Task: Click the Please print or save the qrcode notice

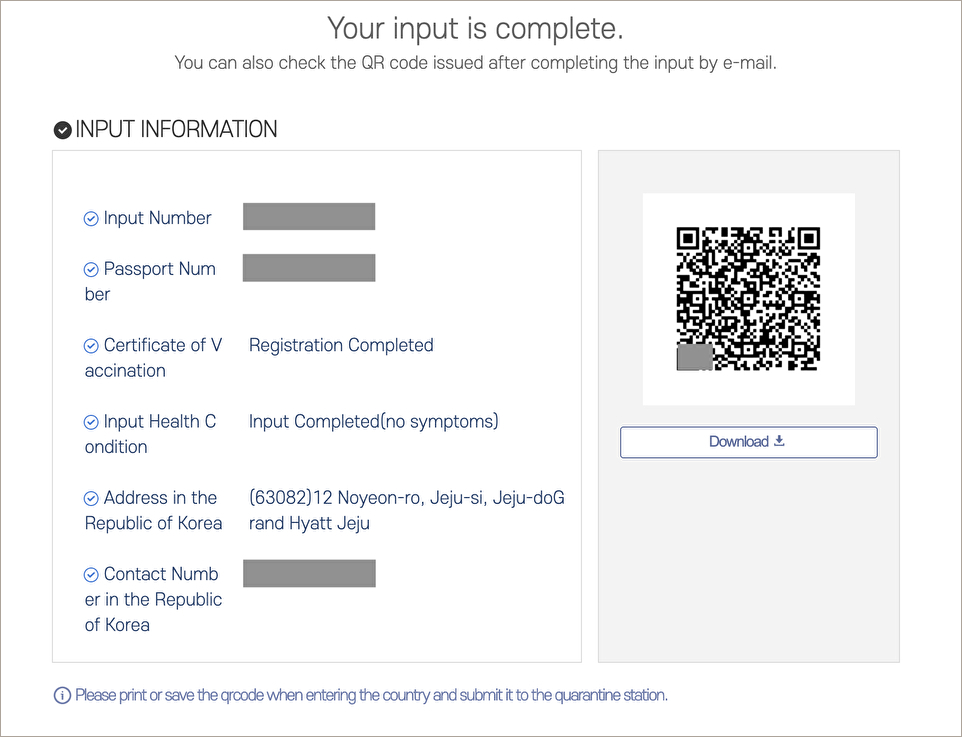Action: click(x=371, y=695)
